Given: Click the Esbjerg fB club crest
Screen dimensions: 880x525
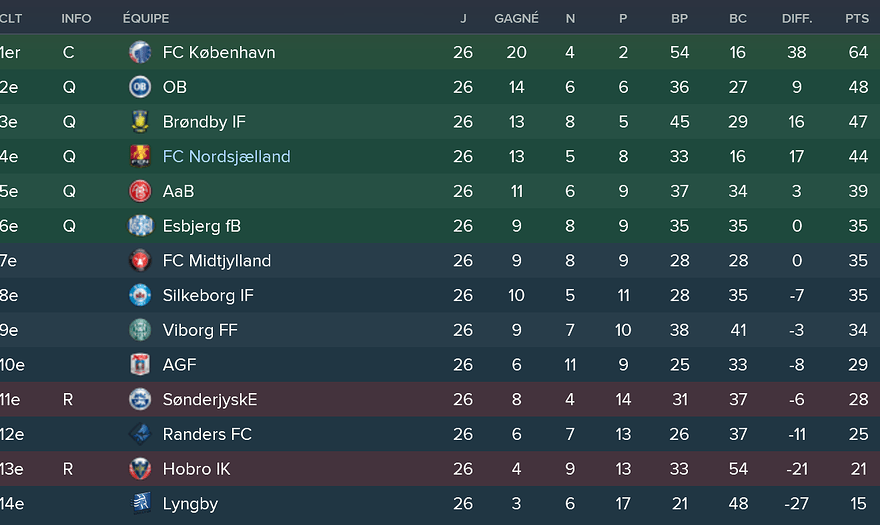Looking at the screenshot, I should point(140,226).
